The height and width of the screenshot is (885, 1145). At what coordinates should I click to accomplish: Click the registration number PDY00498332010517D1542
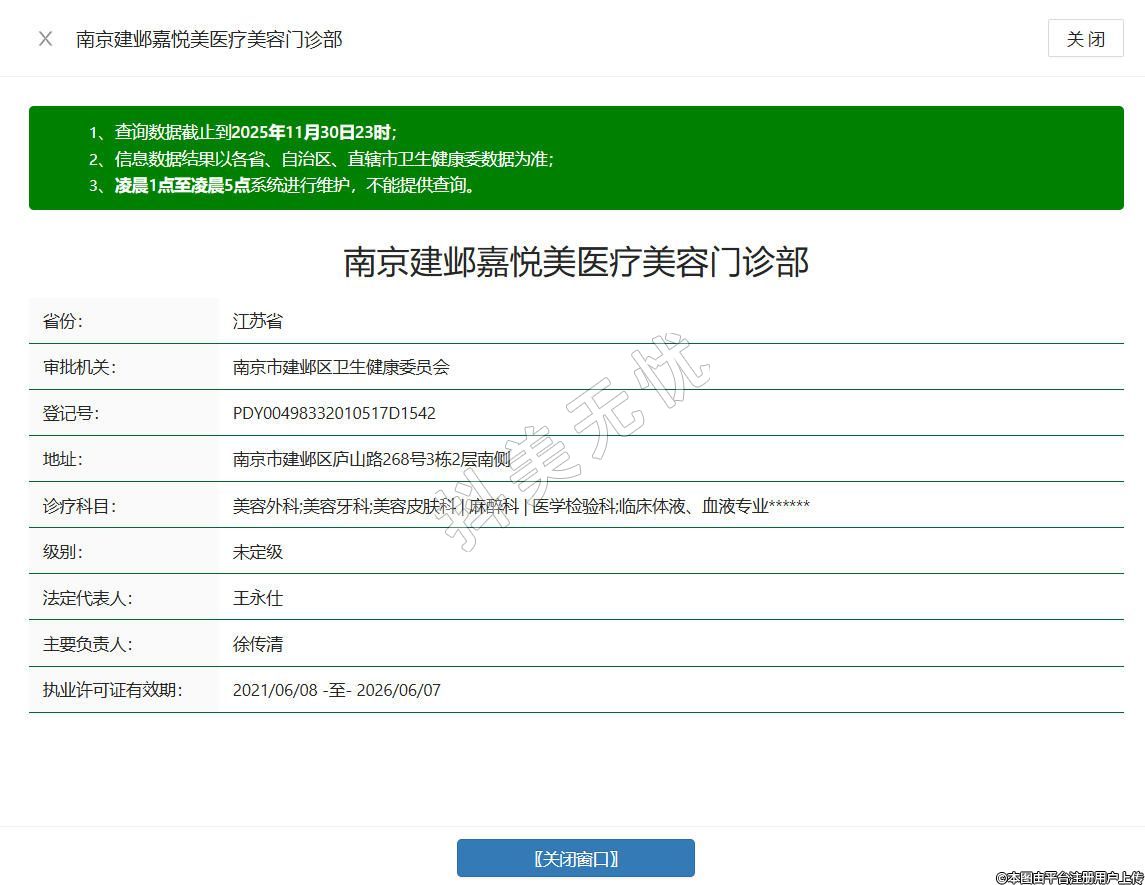click(334, 413)
